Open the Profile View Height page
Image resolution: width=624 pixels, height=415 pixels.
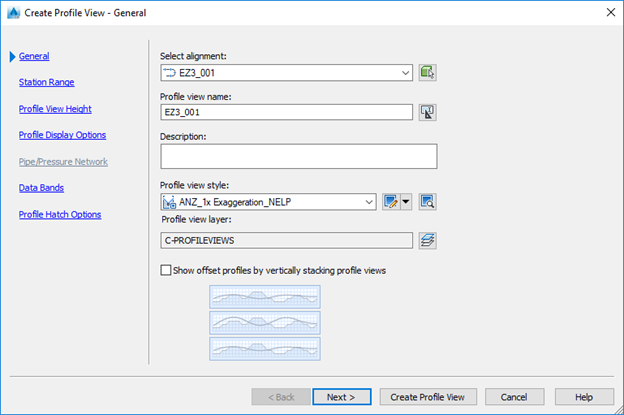coord(56,108)
